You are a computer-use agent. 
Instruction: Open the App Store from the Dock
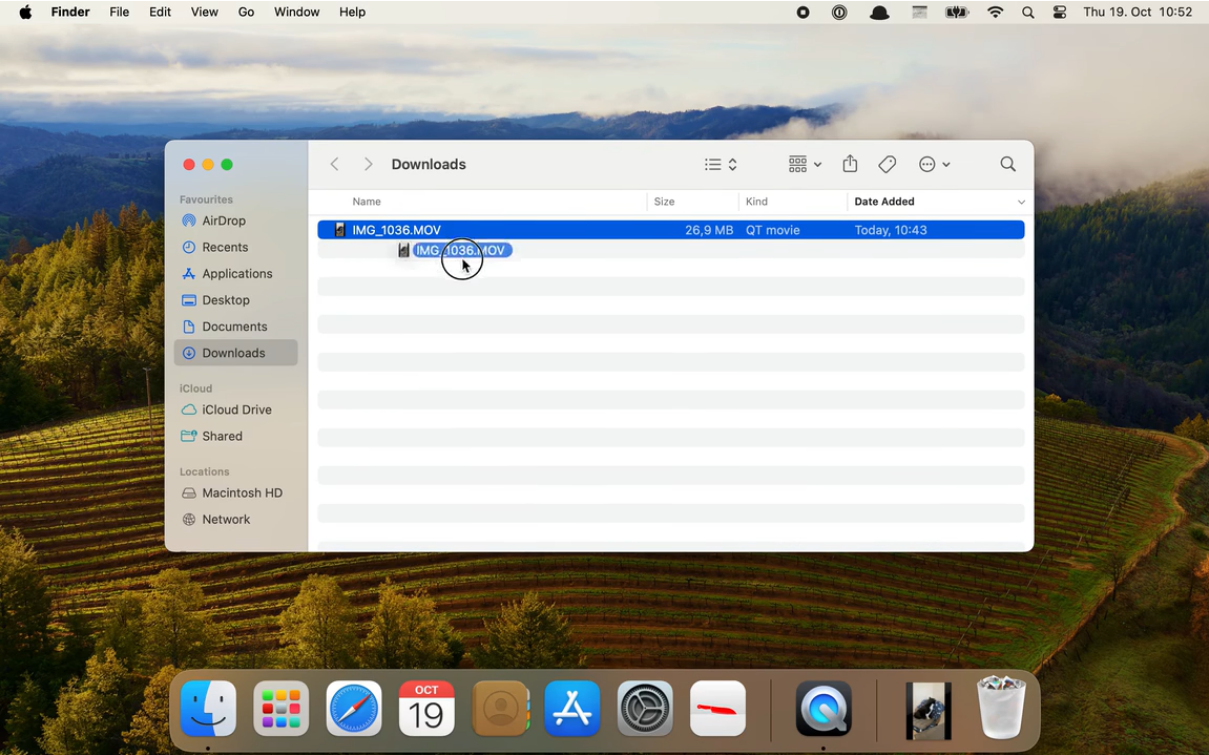pos(572,709)
